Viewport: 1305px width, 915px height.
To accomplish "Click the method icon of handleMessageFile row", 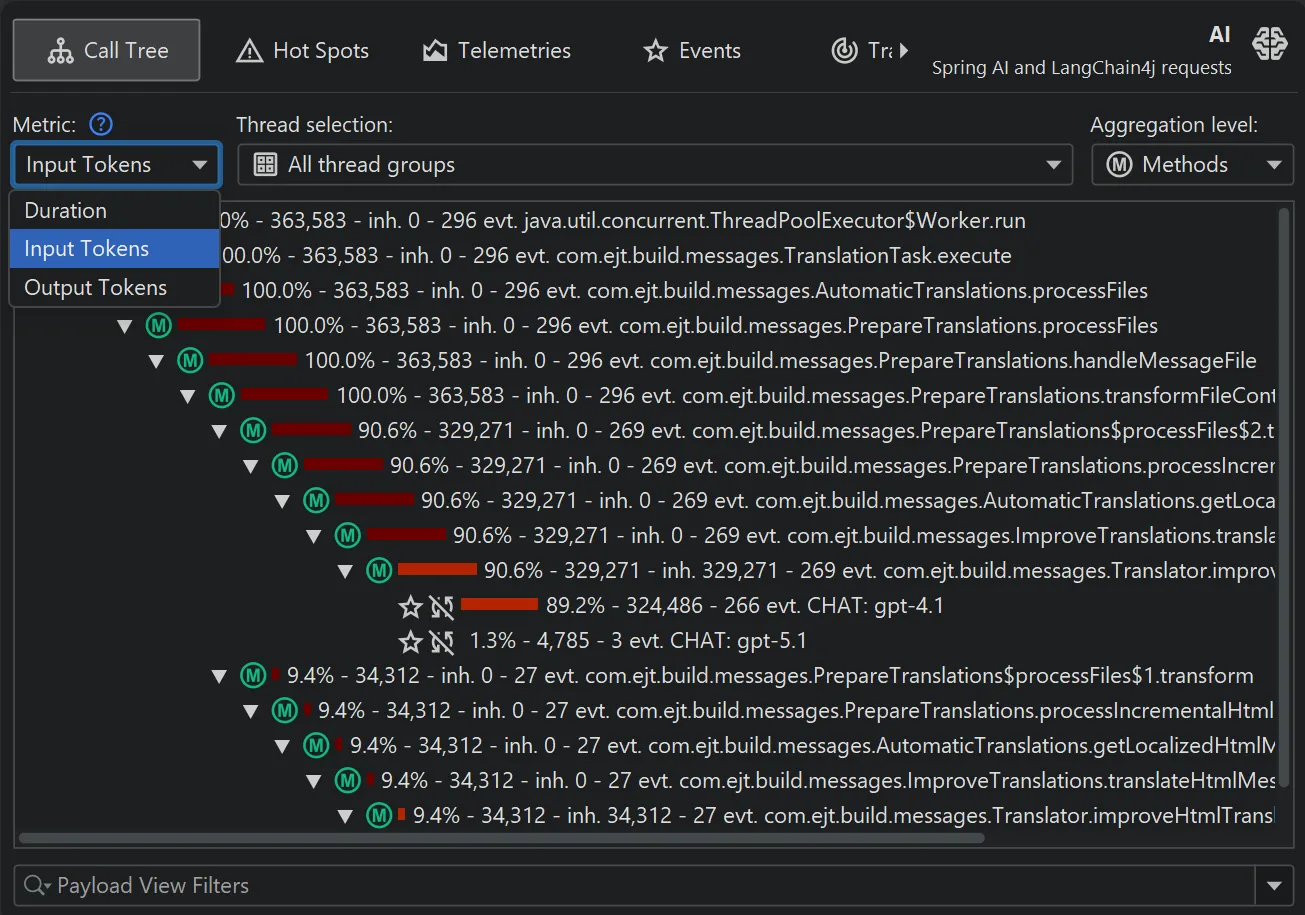I will coord(190,360).
